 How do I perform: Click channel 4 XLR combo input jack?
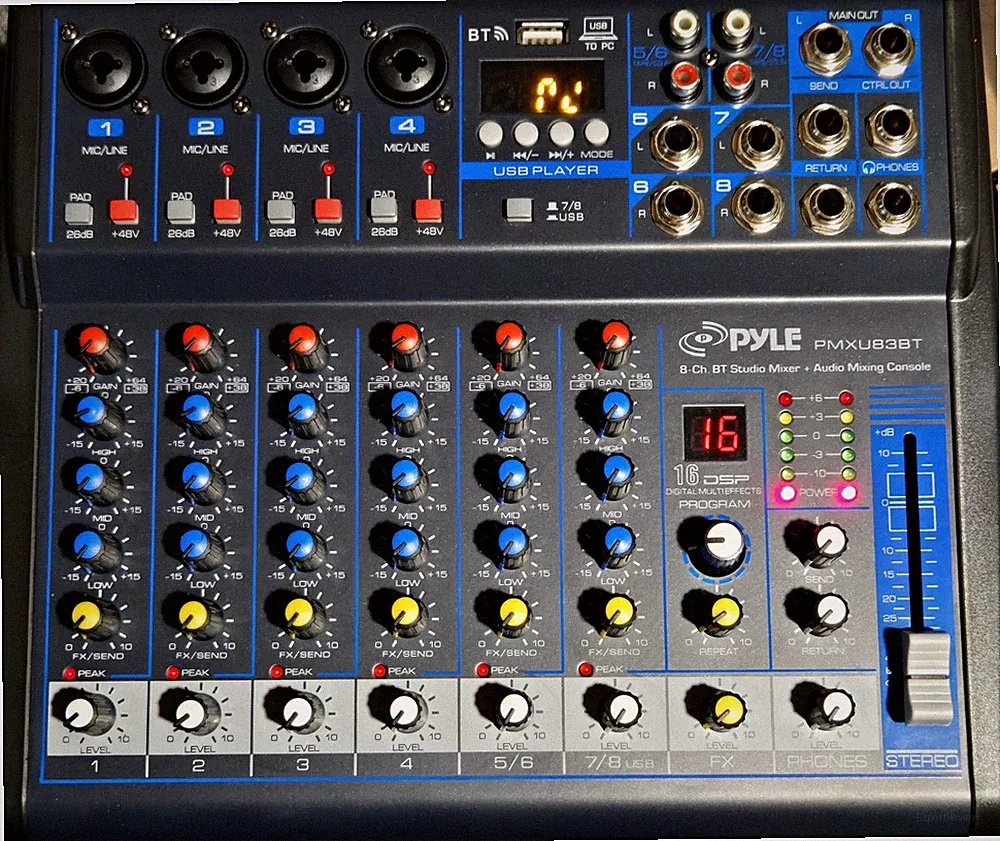[x=406, y=65]
